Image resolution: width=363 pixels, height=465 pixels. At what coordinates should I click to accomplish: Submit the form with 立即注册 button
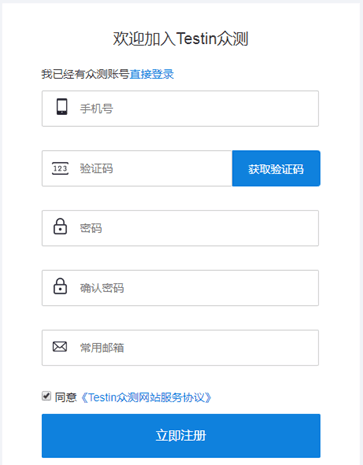pos(181,436)
